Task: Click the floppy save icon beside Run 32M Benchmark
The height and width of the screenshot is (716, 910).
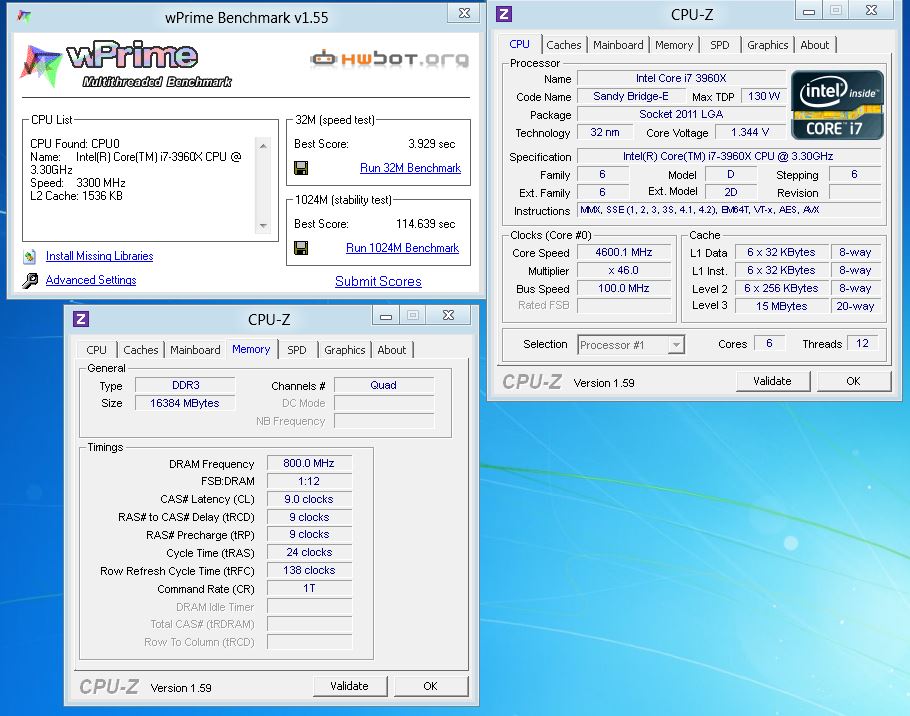Action: tap(301, 168)
